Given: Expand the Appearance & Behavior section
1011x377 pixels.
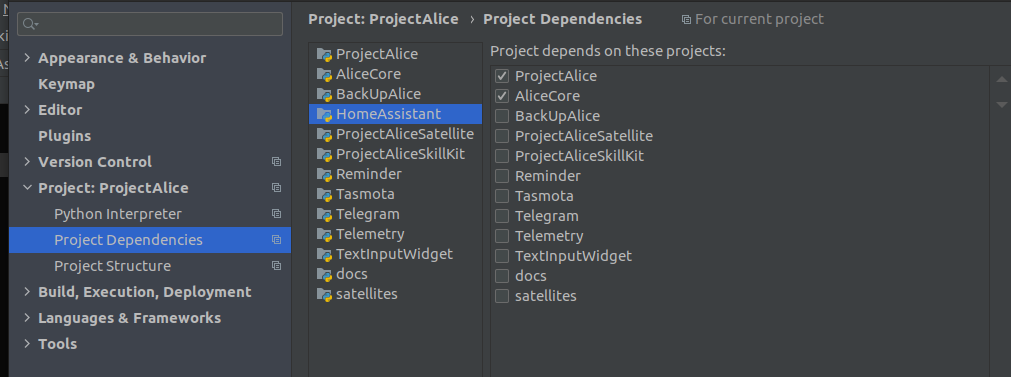Looking at the screenshot, I should (26, 58).
